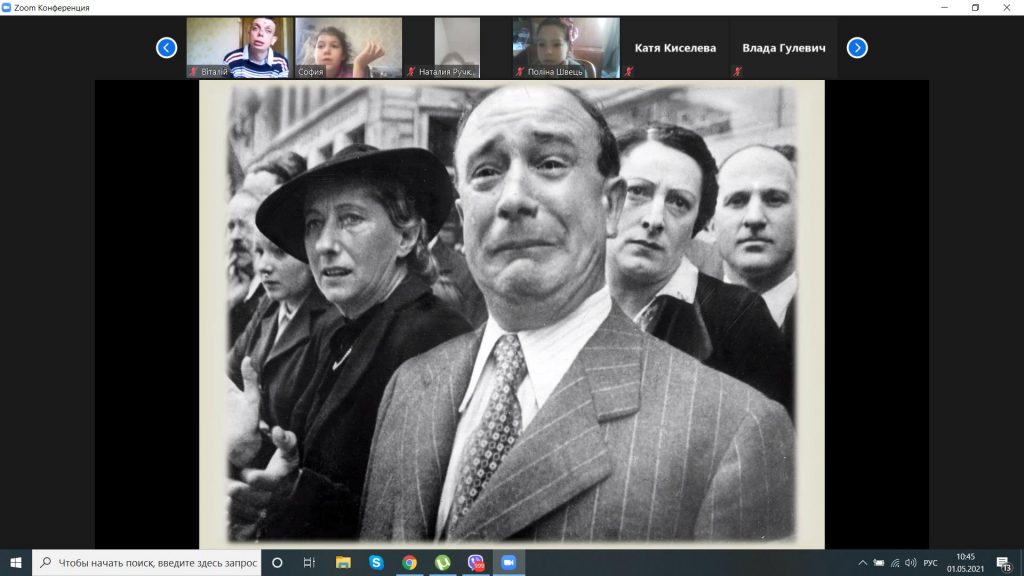Click muted microphone icon on Влада Гулевич tile
This screenshot has width=1024, height=576.
737,72
